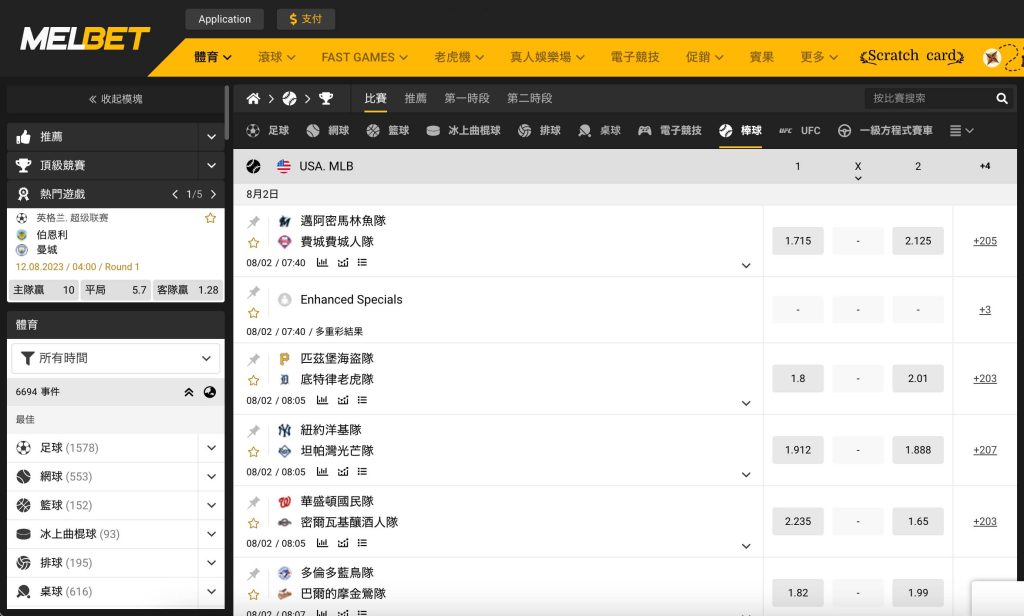Screen dimensions: 1024x616
Task: Open the 體育 navigation menu
Action: [x=213, y=57]
